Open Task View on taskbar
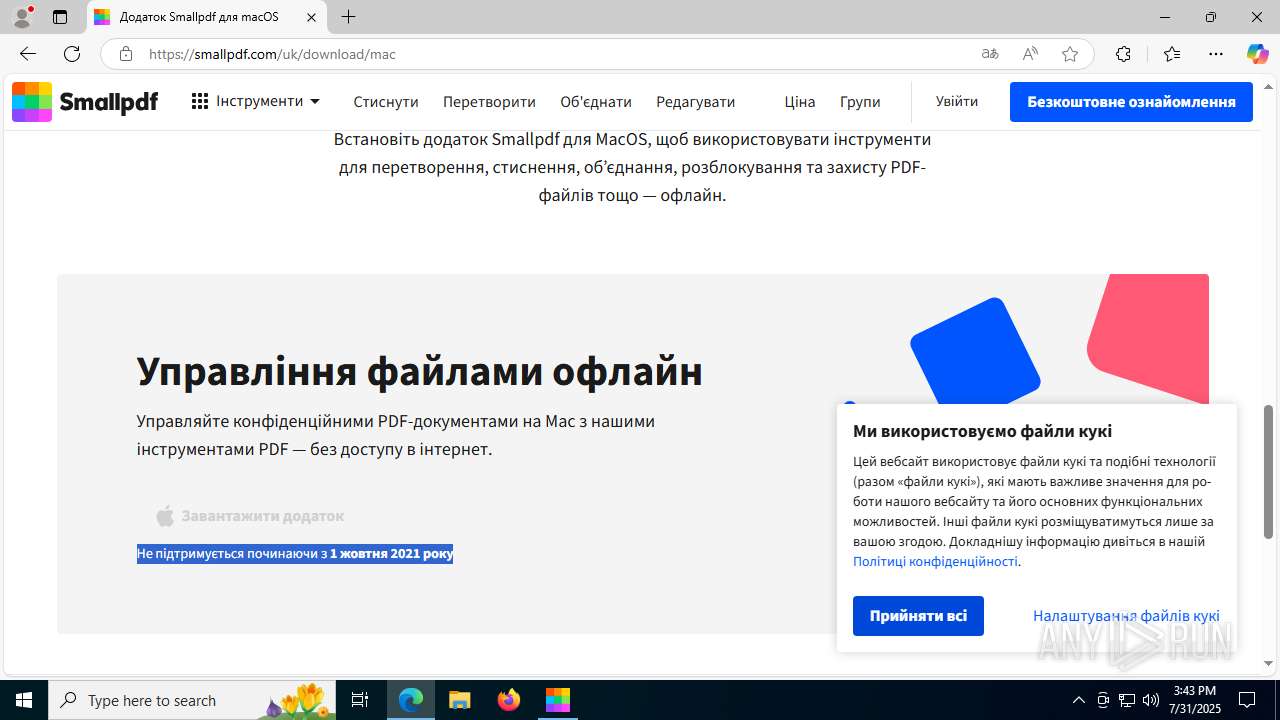The width and height of the screenshot is (1280, 720). click(361, 700)
